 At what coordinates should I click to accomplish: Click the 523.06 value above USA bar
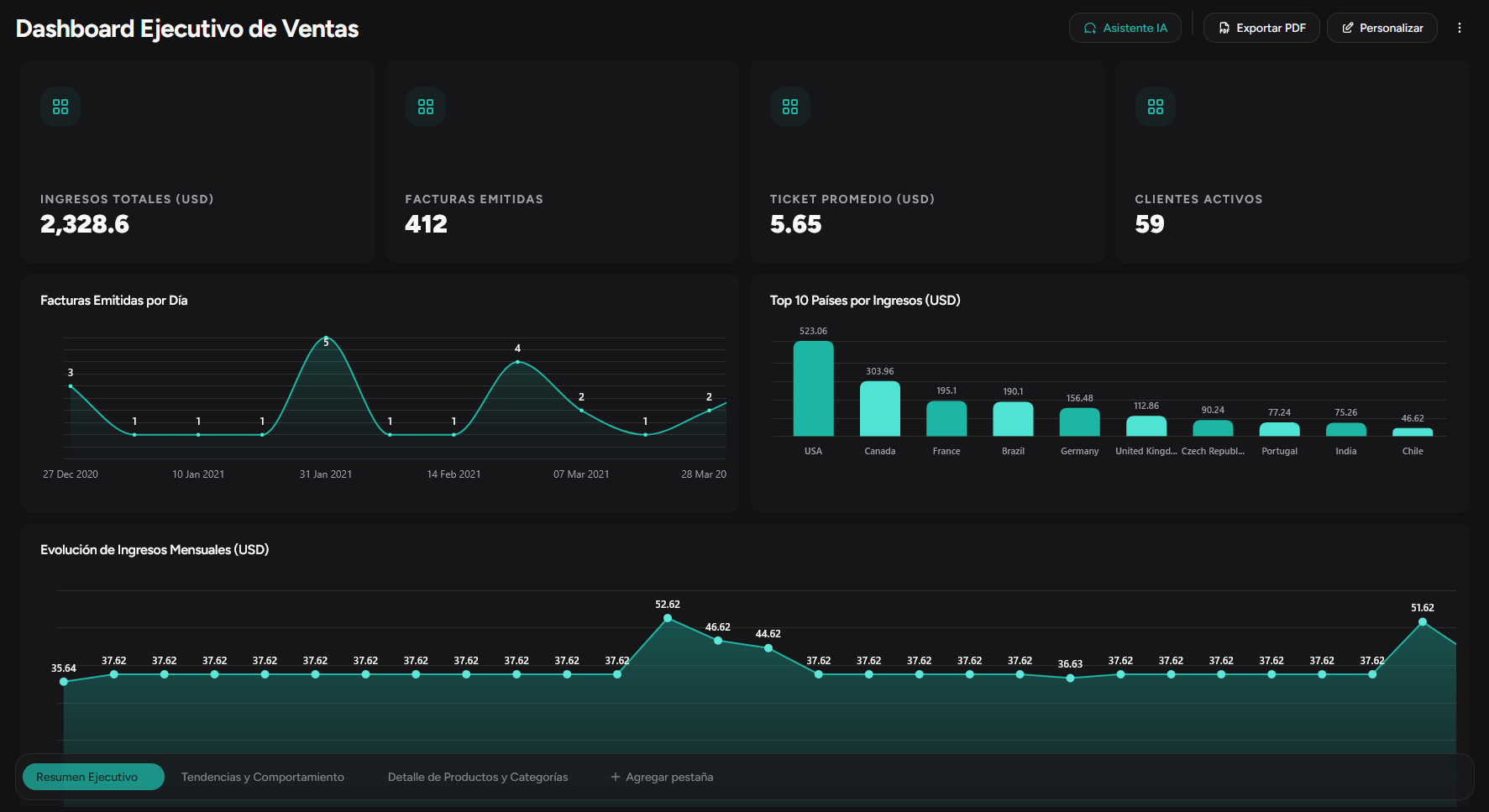[813, 331]
